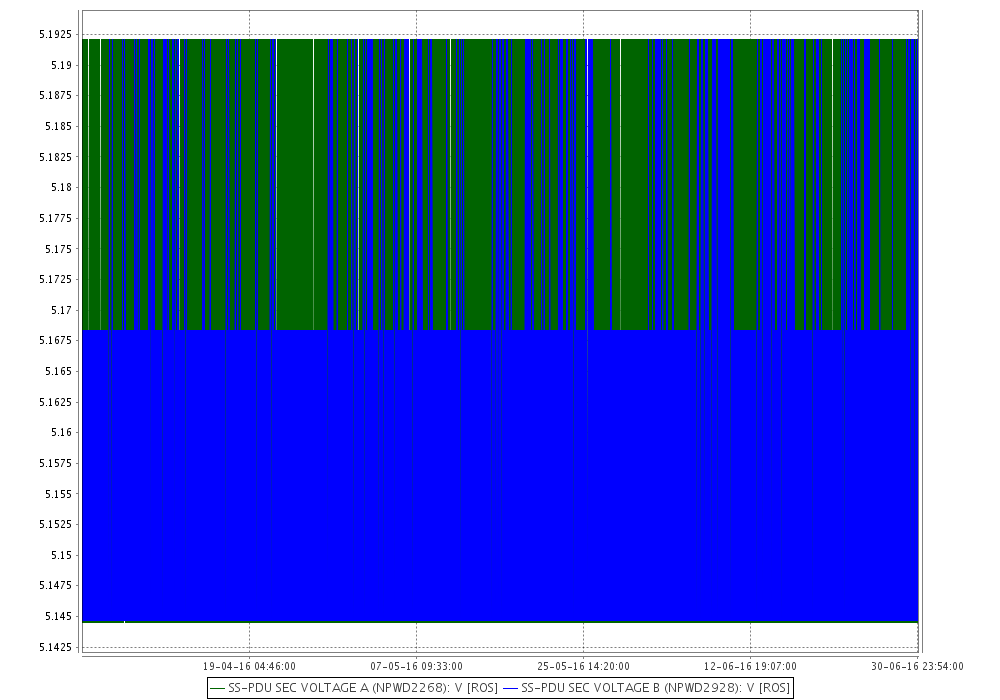
Task: Click y-axis value 5.145
Action: click(59, 616)
